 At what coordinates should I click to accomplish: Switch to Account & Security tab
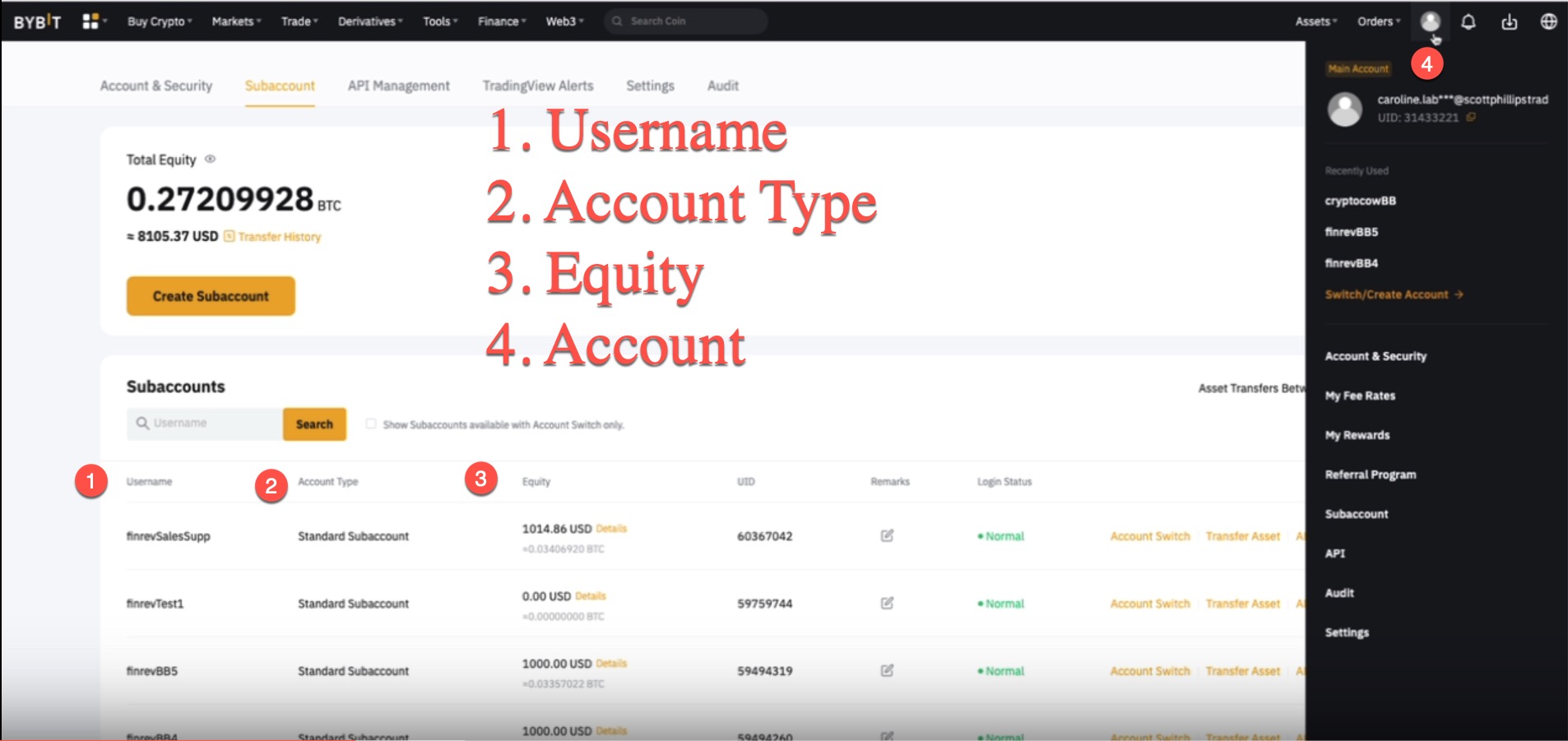click(x=156, y=86)
